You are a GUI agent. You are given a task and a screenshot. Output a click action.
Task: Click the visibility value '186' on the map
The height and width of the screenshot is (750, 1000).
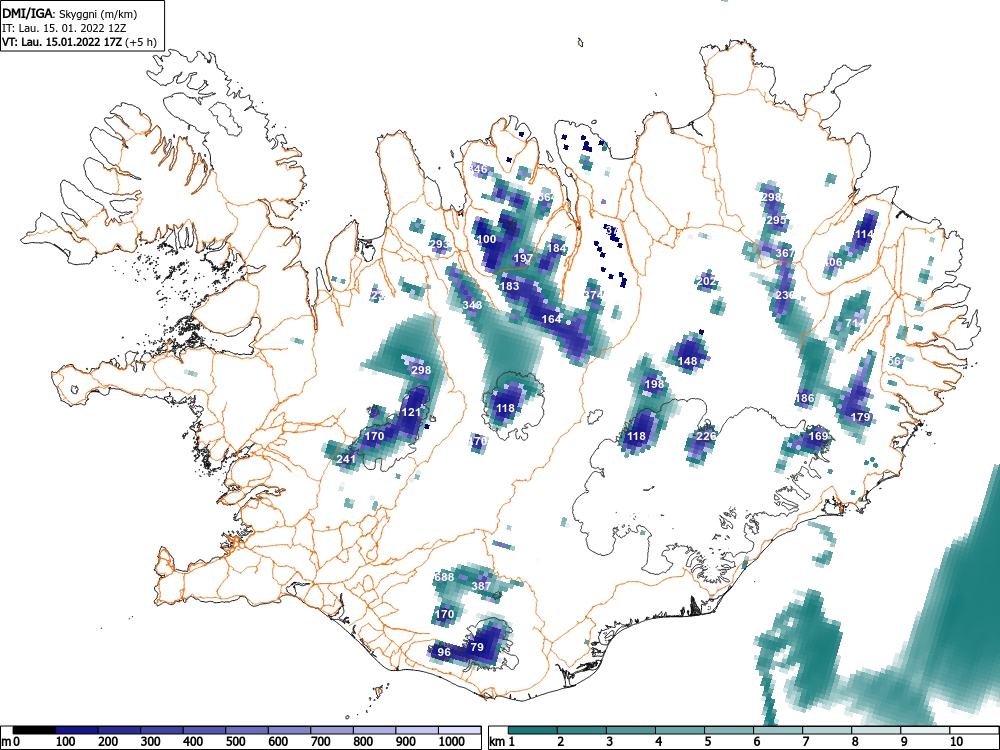coord(805,398)
